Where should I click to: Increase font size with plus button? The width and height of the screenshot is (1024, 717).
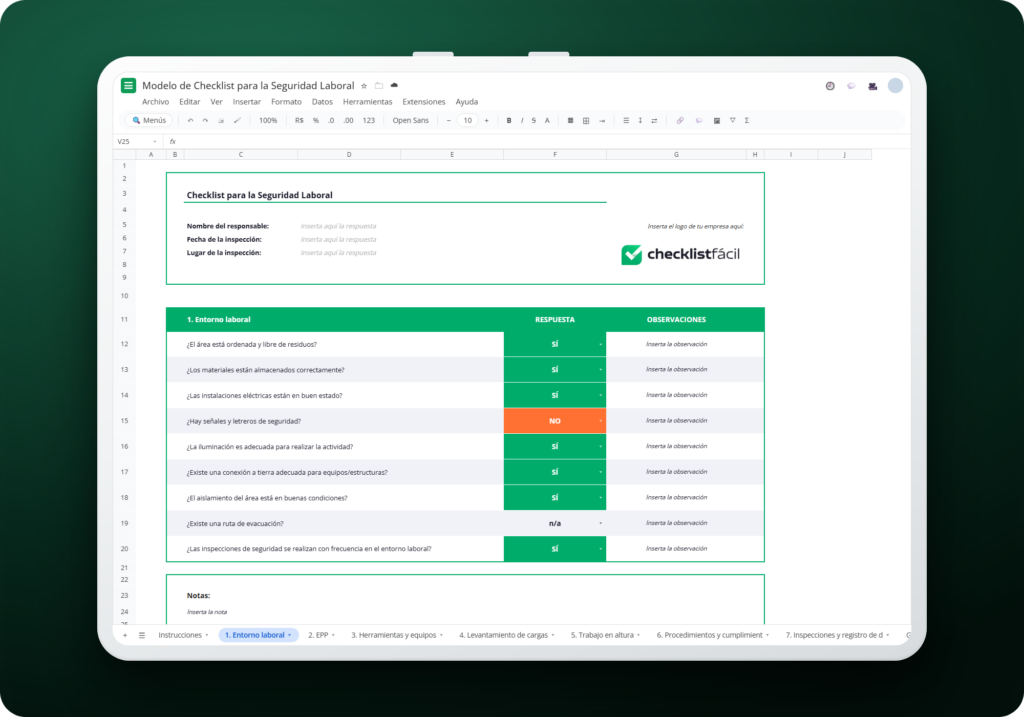coord(487,120)
